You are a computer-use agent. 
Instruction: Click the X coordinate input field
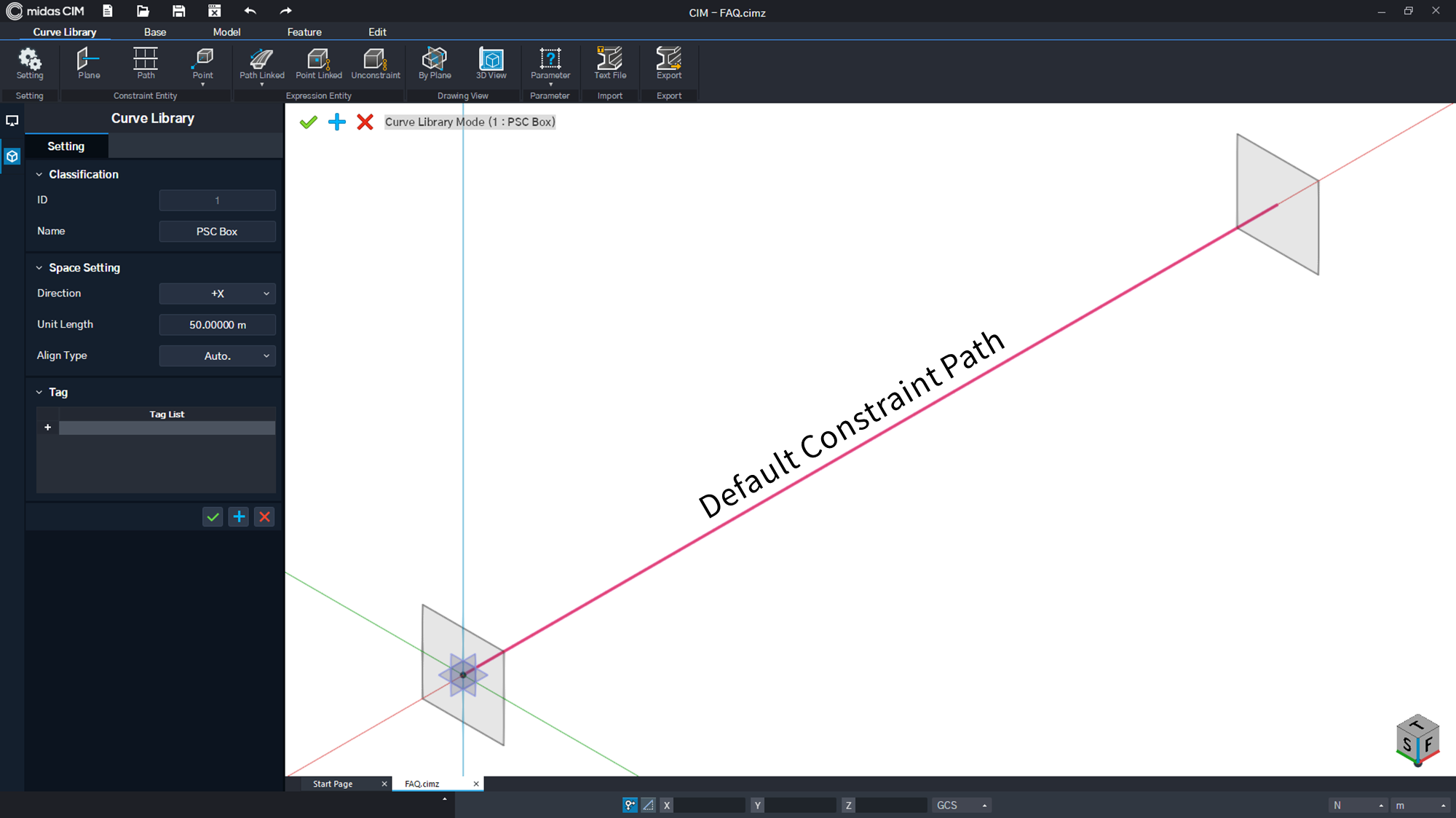[x=709, y=805]
